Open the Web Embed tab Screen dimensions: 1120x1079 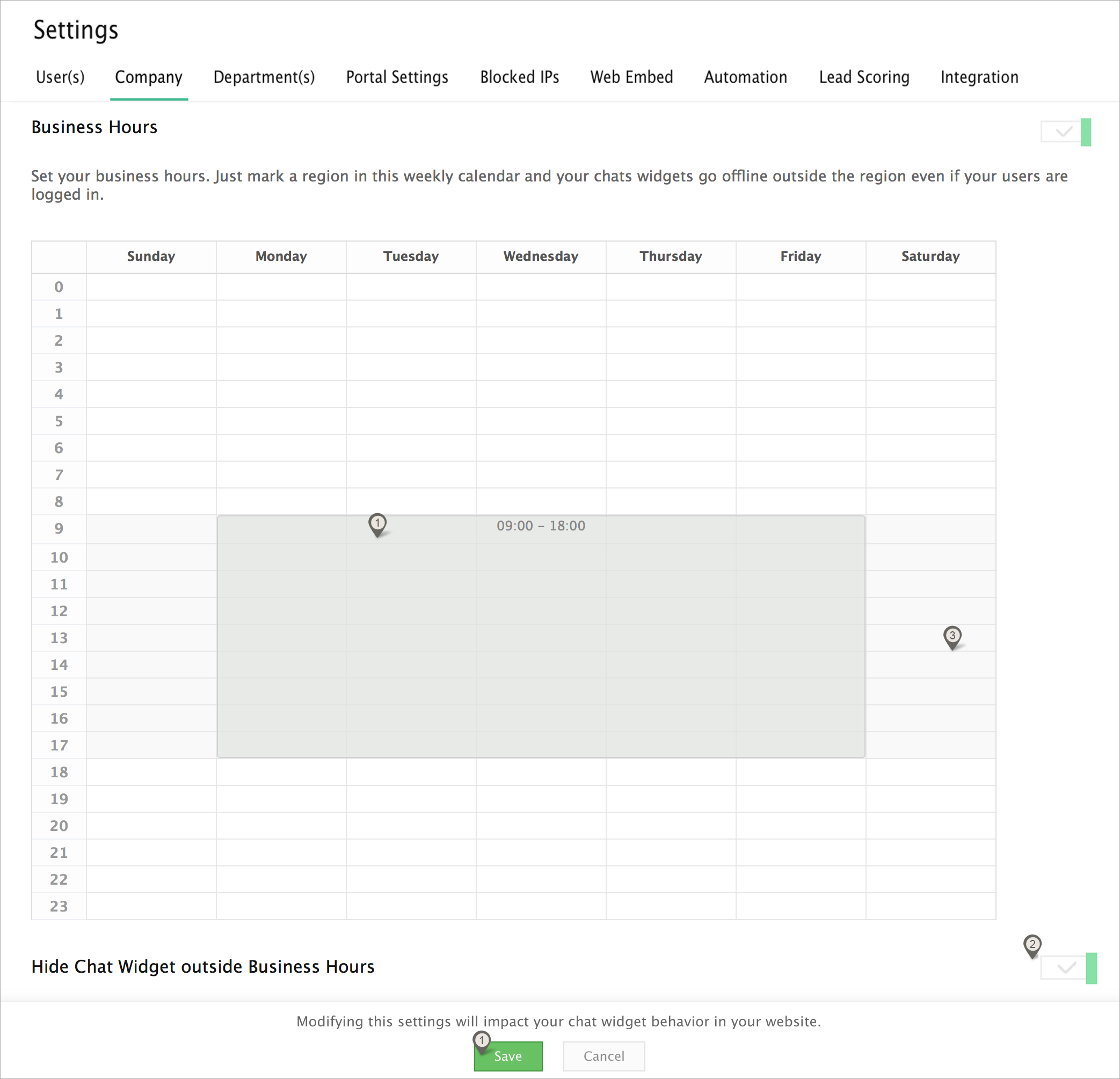click(x=631, y=77)
